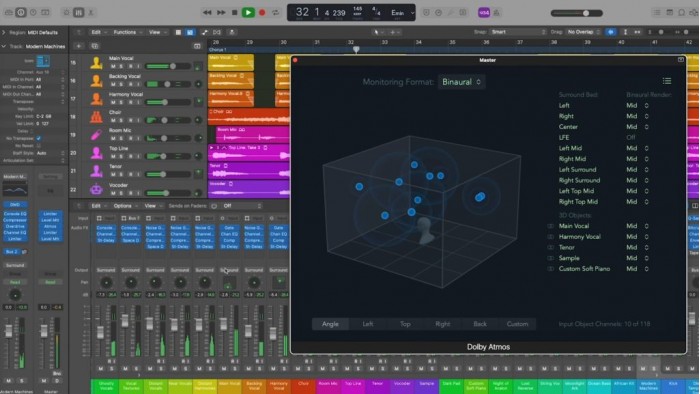
Task: Click the Tenor track icon
Action: [x=96, y=171]
